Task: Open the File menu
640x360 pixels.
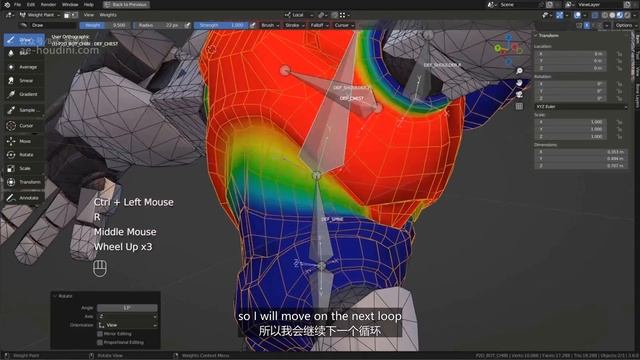Action: click(18, 4)
